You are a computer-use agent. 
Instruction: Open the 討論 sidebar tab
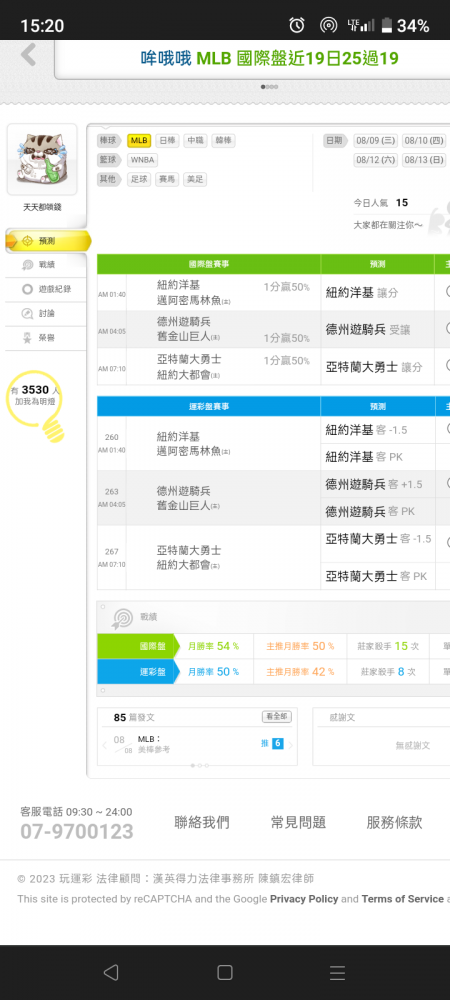(x=46, y=313)
